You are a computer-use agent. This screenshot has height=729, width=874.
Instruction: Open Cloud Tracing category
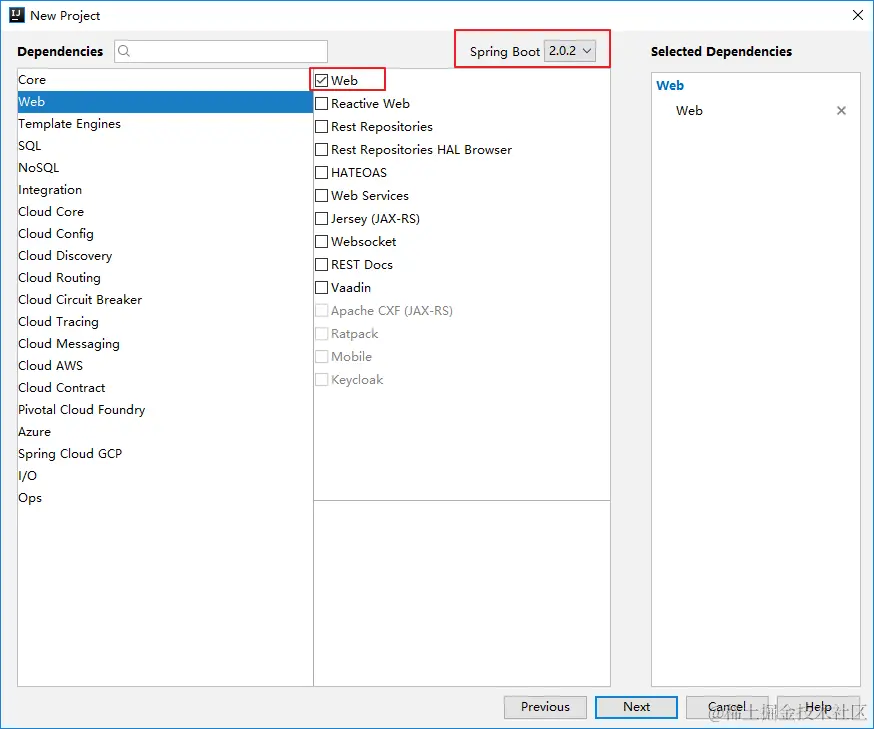[x=165, y=322]
